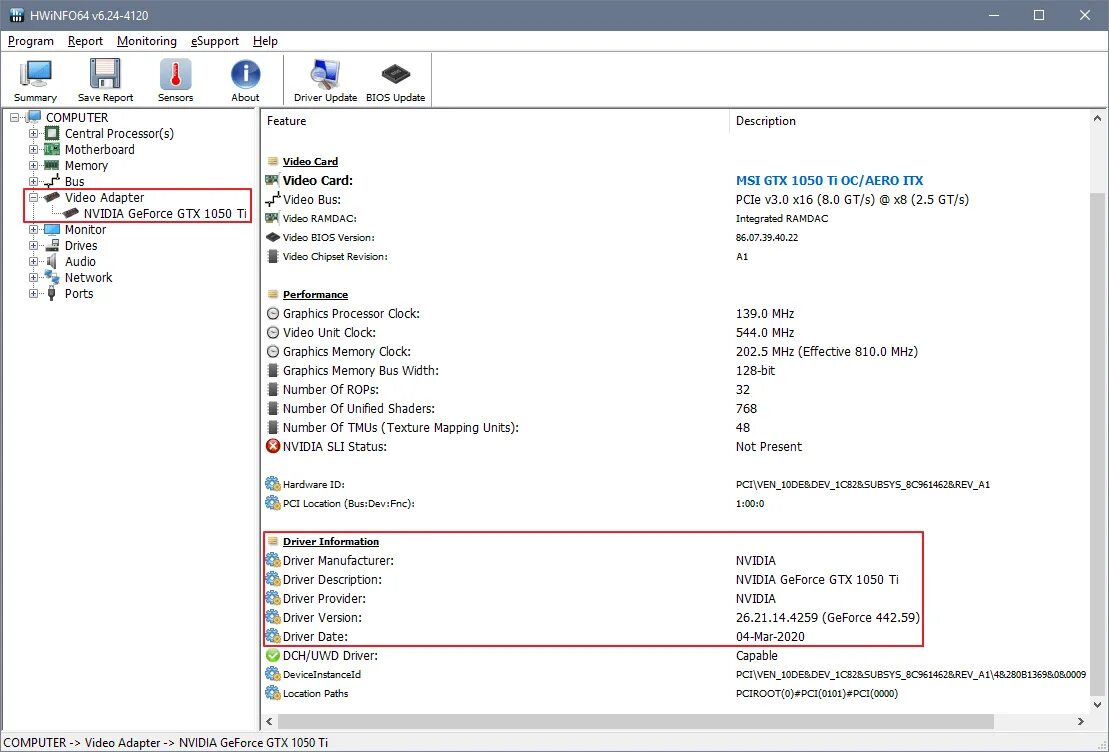Screen dimensions: 1109x752
Task: Click the vertical scrollbar up arrow
Action: tap(1097, 119)
